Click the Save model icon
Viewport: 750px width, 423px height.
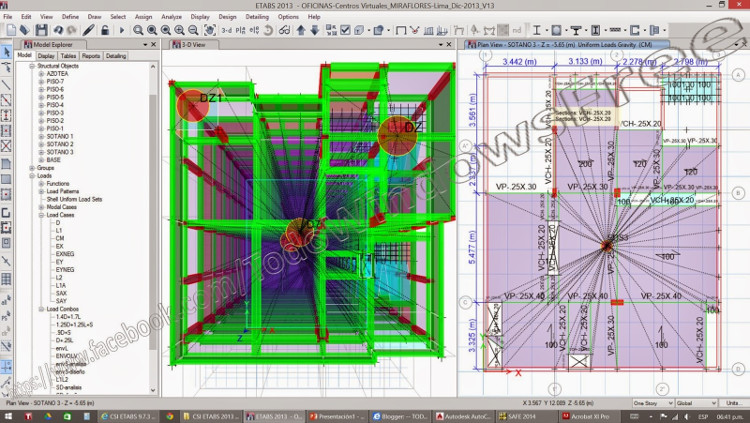(42, 30)
